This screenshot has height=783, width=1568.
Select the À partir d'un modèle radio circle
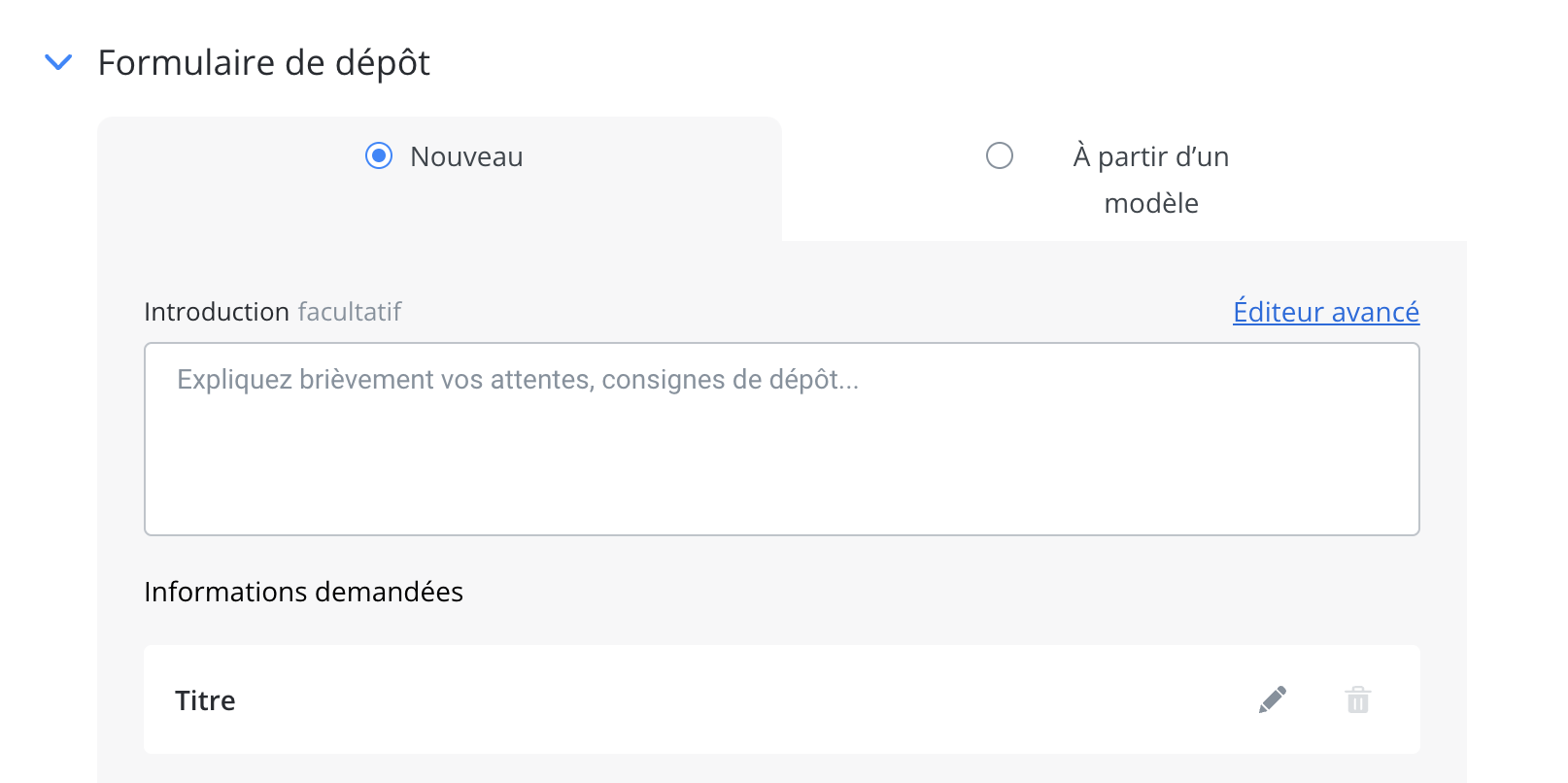(x=1000, y=155)
